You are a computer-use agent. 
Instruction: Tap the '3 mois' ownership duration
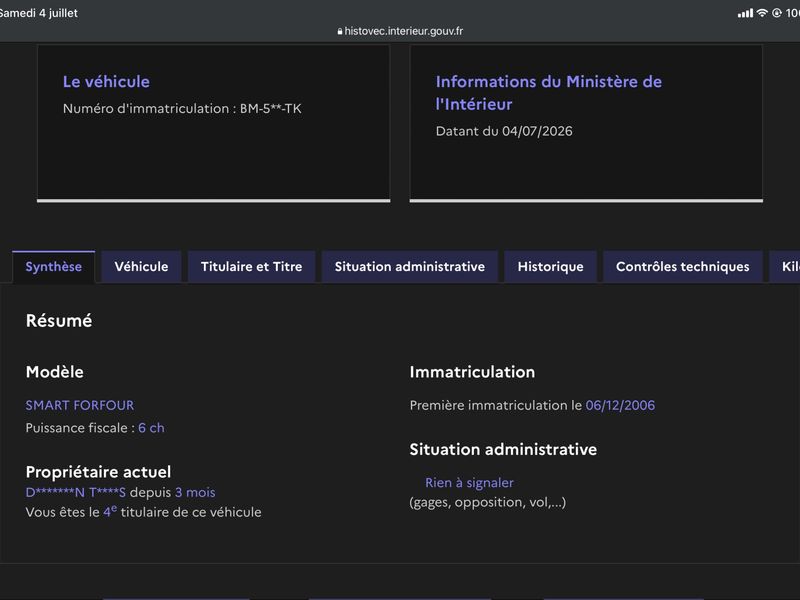[x=195, y=492]
